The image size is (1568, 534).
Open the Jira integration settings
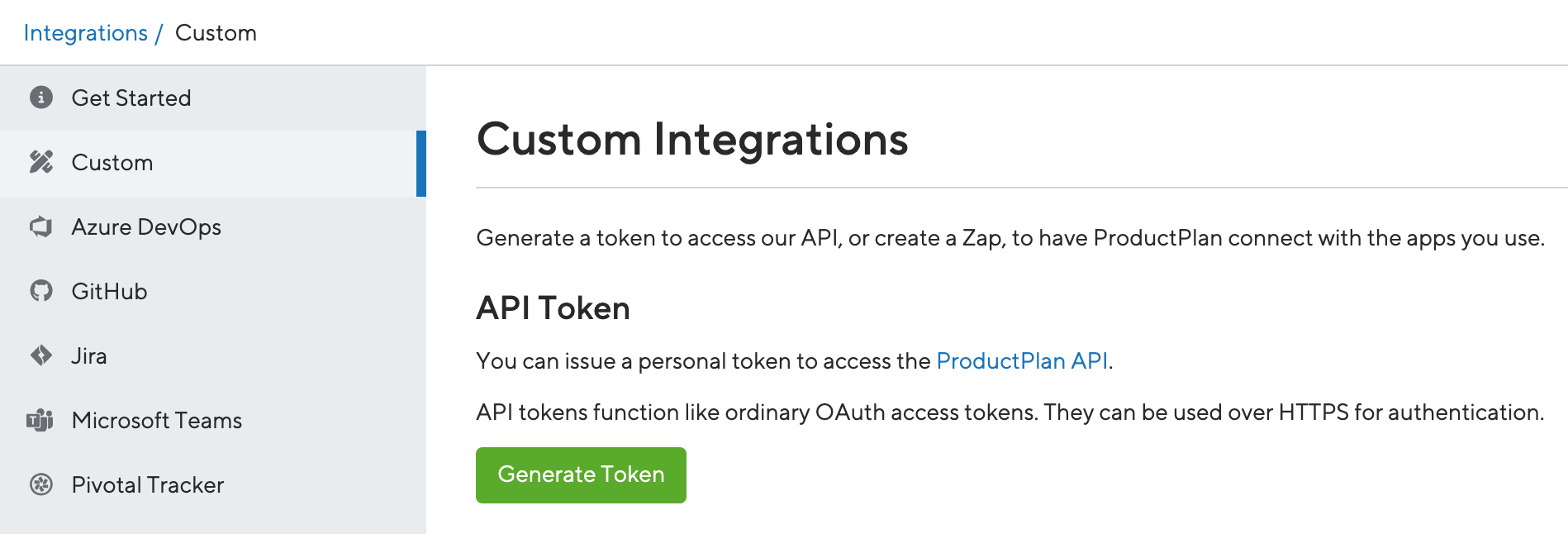(x=91, y=355)
